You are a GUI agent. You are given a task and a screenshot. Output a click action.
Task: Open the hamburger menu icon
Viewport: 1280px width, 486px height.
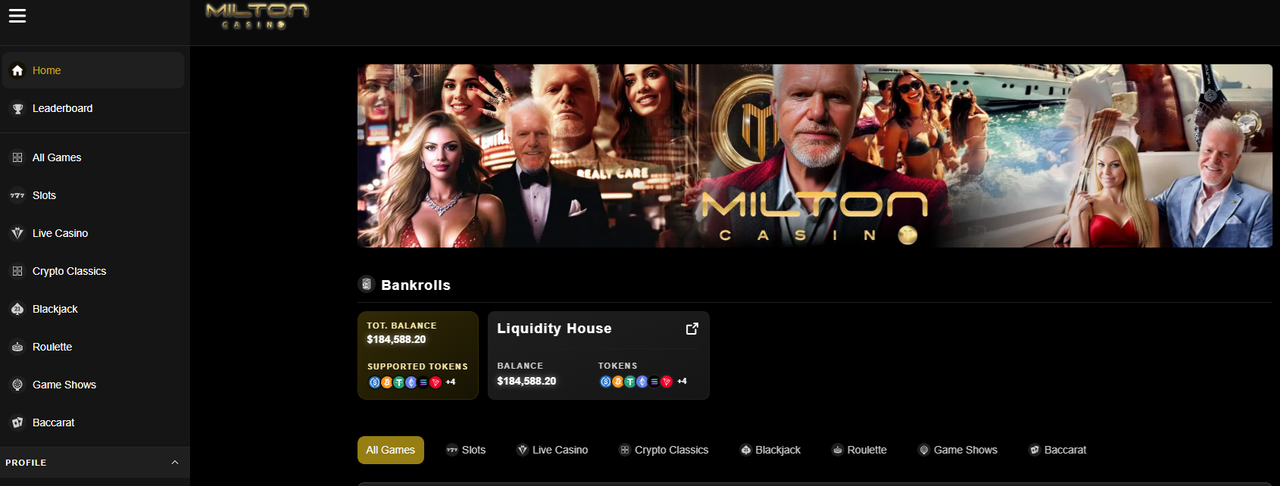(x=17, y=16)
